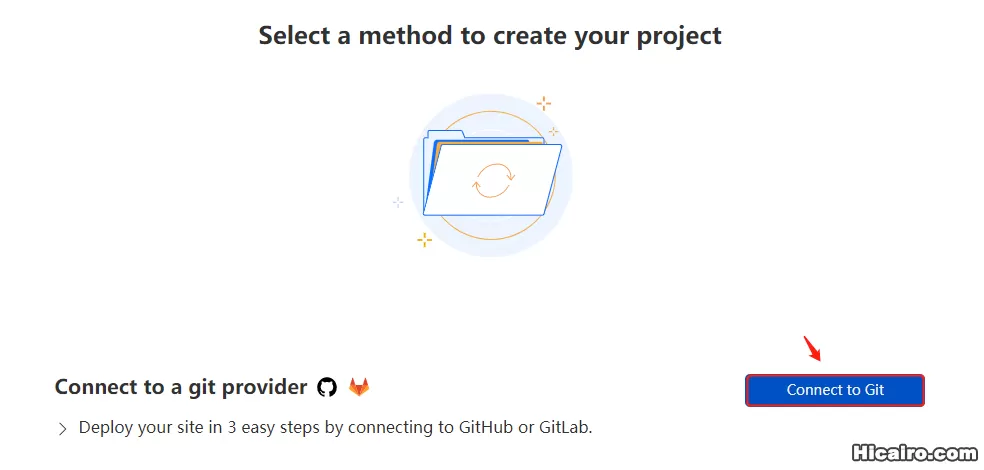Click the blue tab at the folder's top
The height and width of the screenshot is (470, 984).
(x=445, y=135)
